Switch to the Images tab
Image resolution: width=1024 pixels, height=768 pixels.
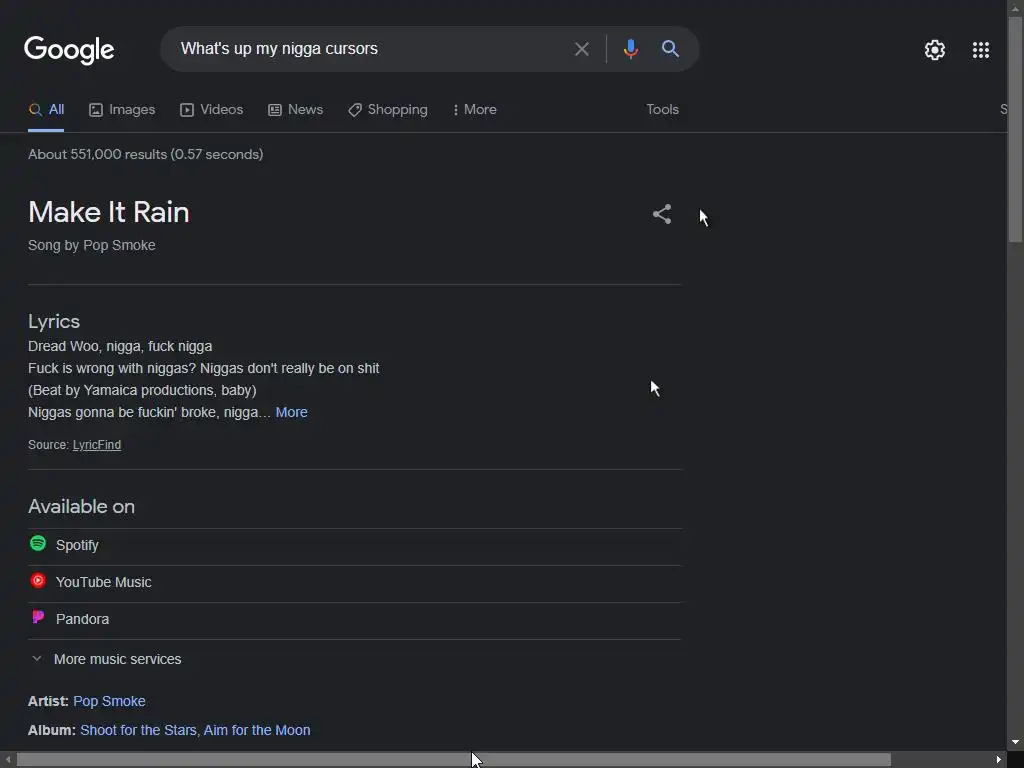[x=122, y=110]
